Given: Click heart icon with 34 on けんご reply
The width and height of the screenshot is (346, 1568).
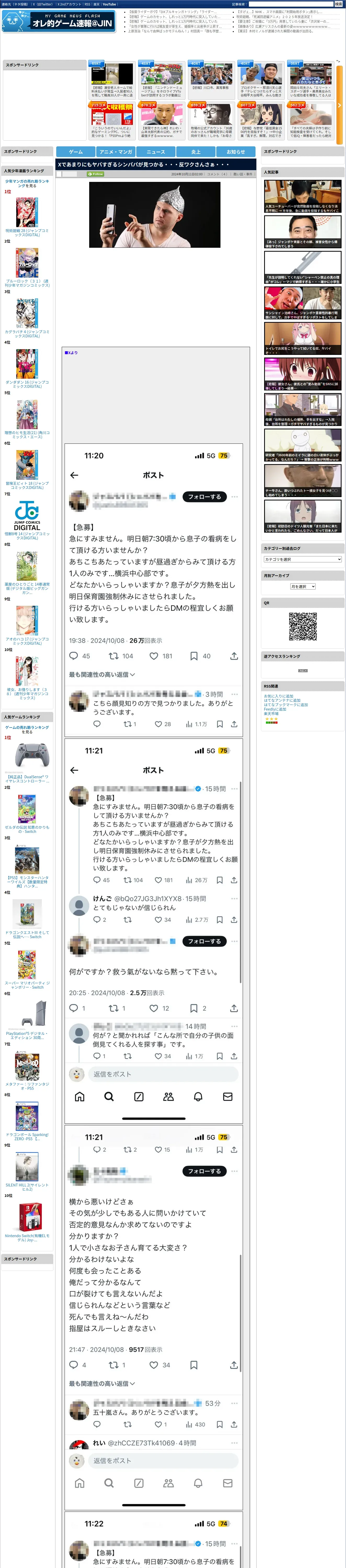Looking at the screenshot, I should tap(158, 920).
